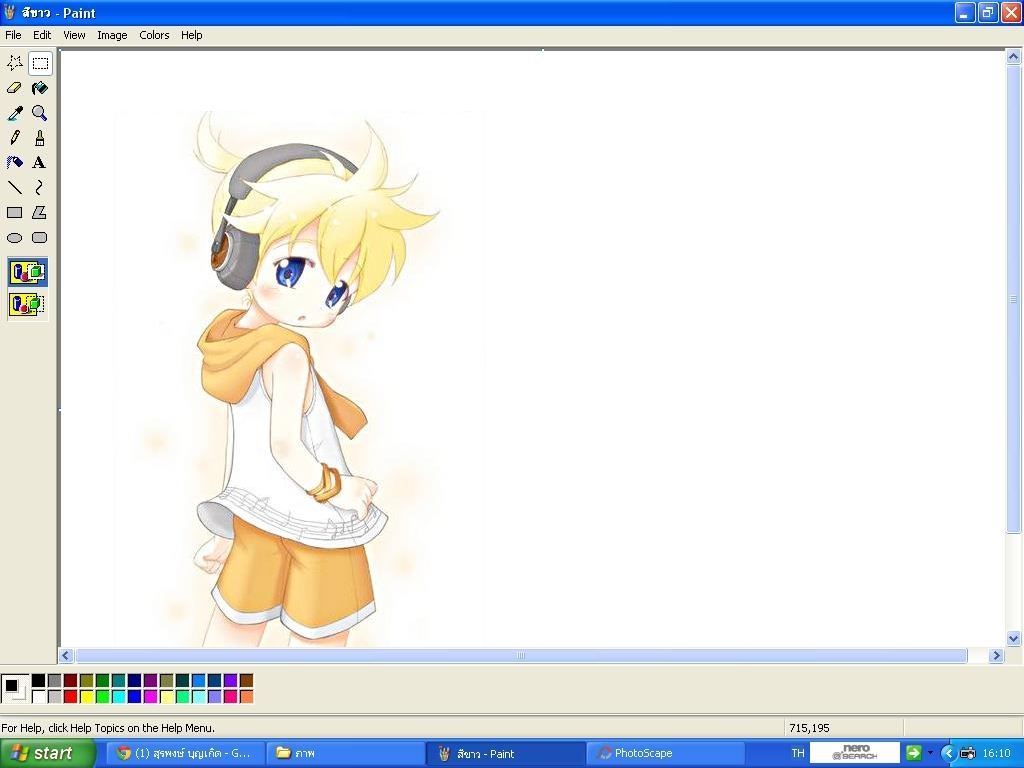Open the Image menu
The image size is (1024, 768).
(x=112, y=35)
